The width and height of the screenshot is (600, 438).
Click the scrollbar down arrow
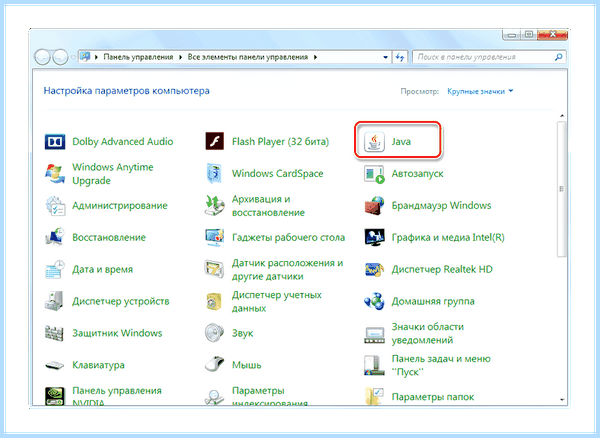(x=562, y=400)
